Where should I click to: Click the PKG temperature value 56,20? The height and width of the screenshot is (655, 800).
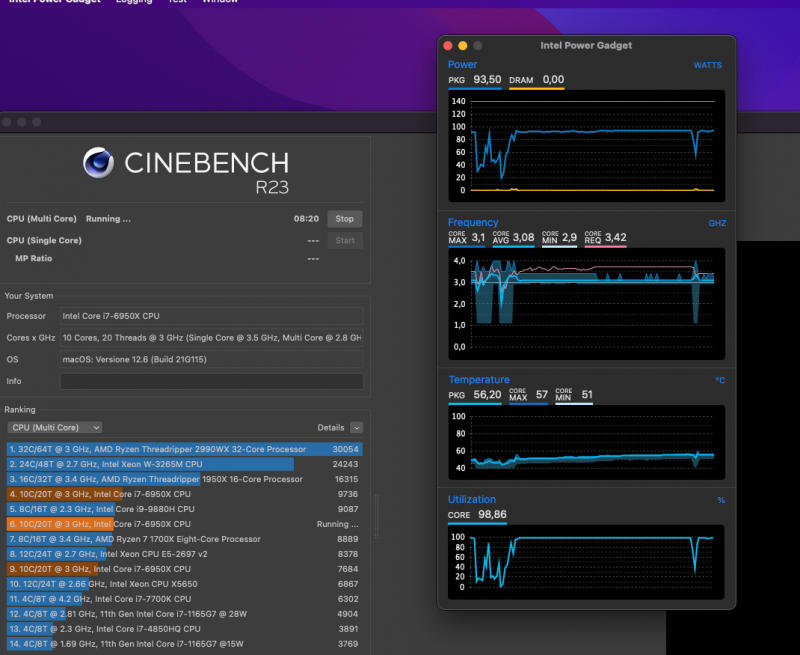click(x=487, y=394)
